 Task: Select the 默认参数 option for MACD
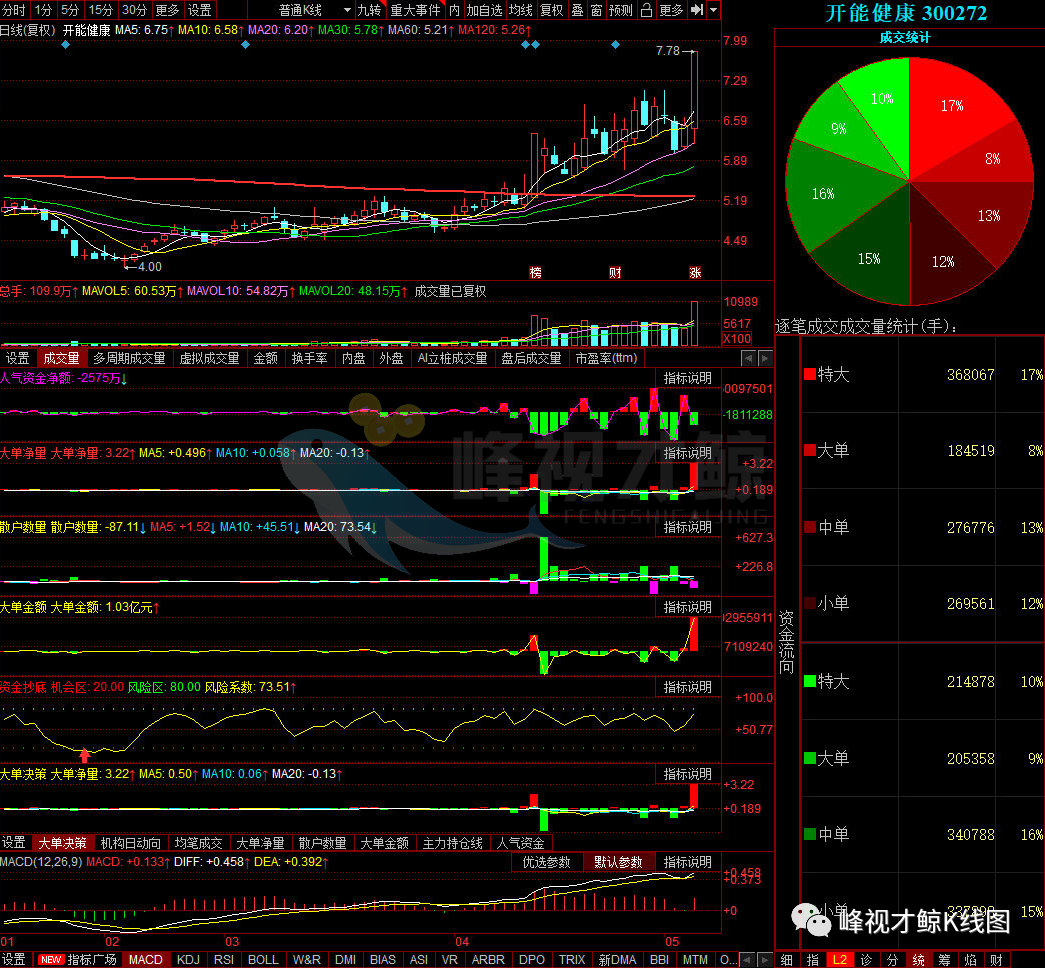pyautogui.click(x=618, y=862)
